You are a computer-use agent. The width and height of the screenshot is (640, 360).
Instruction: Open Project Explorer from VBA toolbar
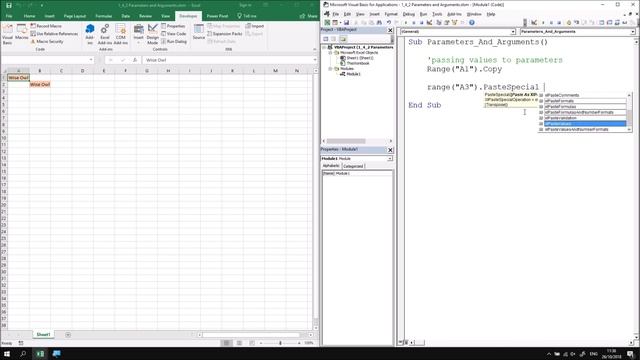[x=439, y=23]
